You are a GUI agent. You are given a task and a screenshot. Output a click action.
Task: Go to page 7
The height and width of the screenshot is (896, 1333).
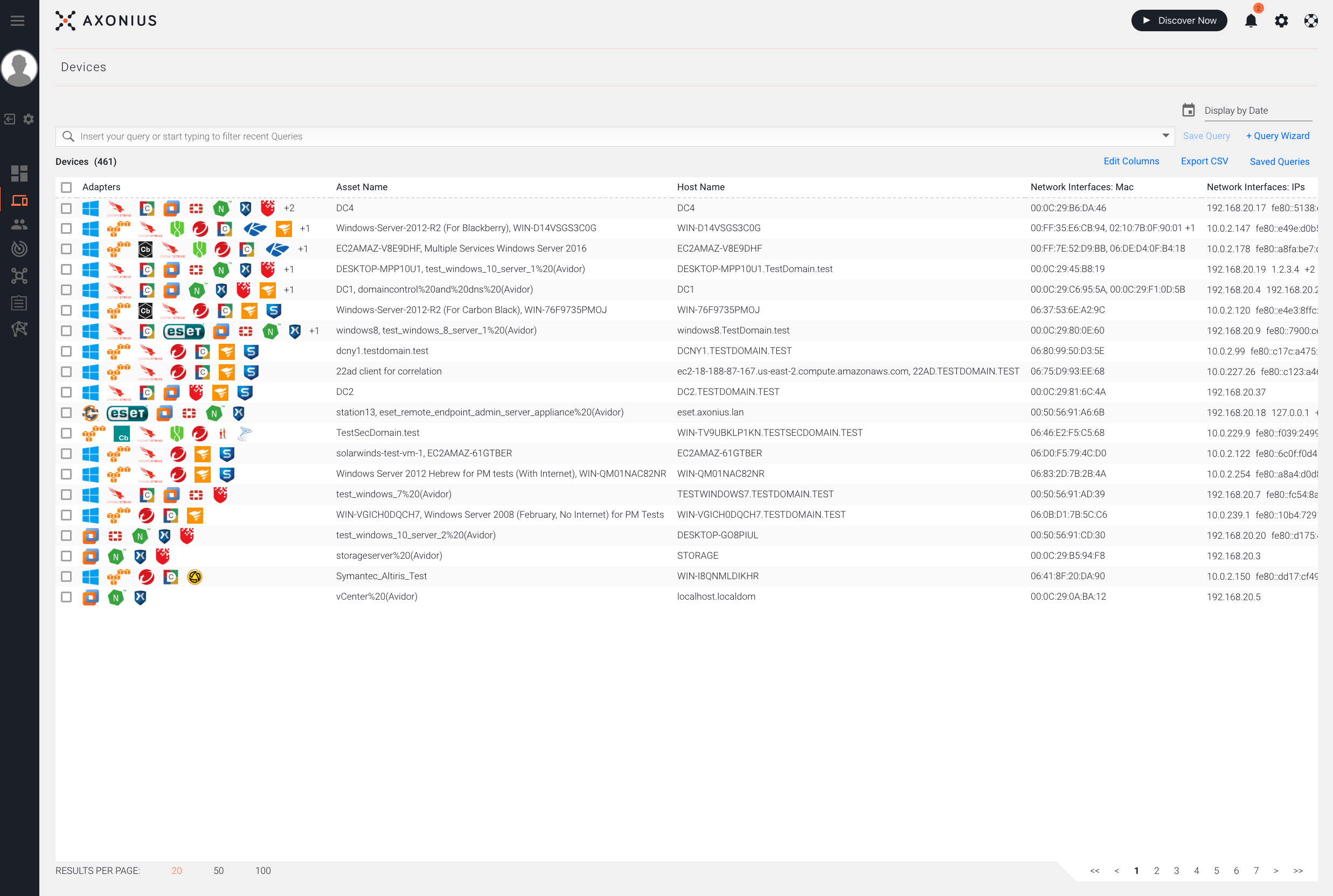[x=1256, y=871]
